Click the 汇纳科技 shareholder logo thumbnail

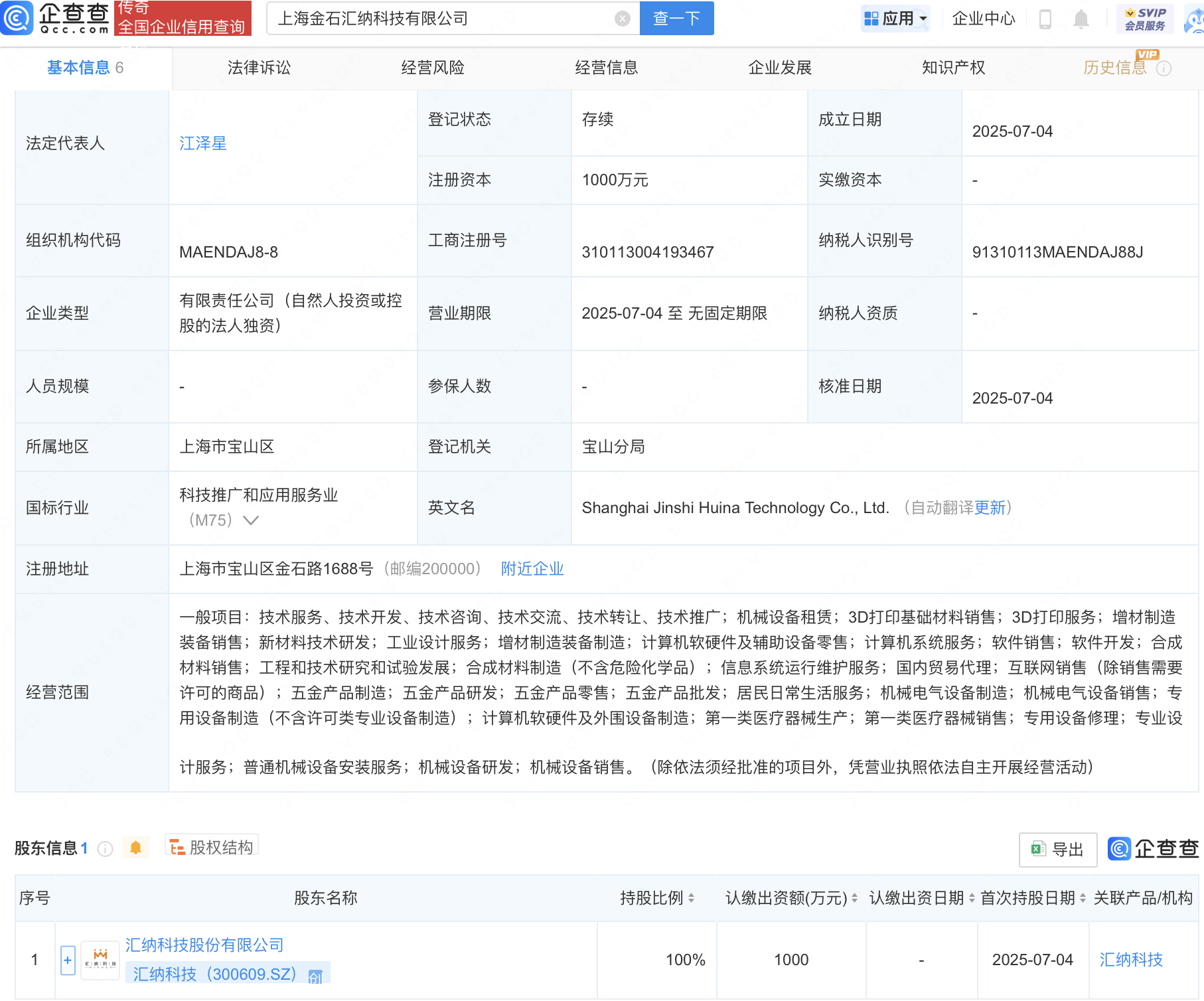[x=100, y=960]
